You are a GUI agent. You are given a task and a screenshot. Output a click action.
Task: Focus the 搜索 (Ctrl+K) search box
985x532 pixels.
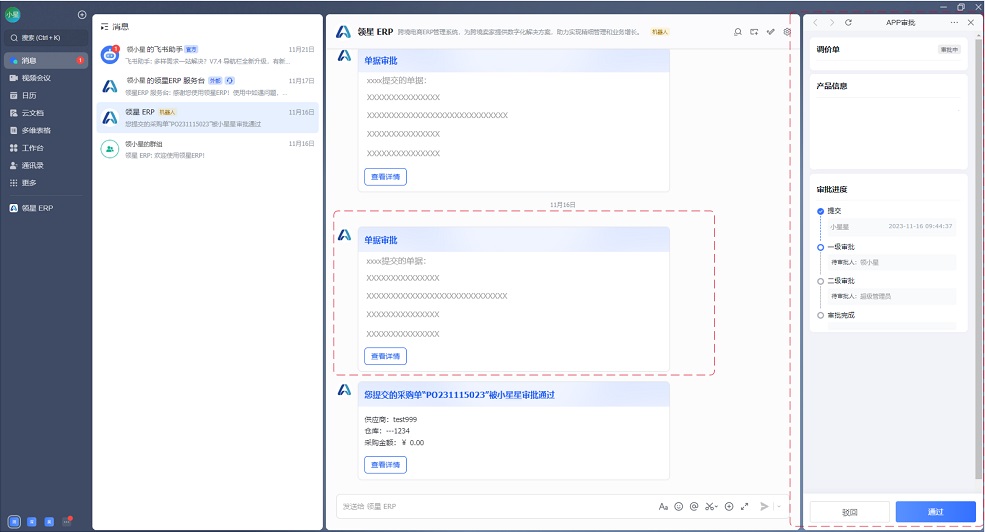coord(45,38)
